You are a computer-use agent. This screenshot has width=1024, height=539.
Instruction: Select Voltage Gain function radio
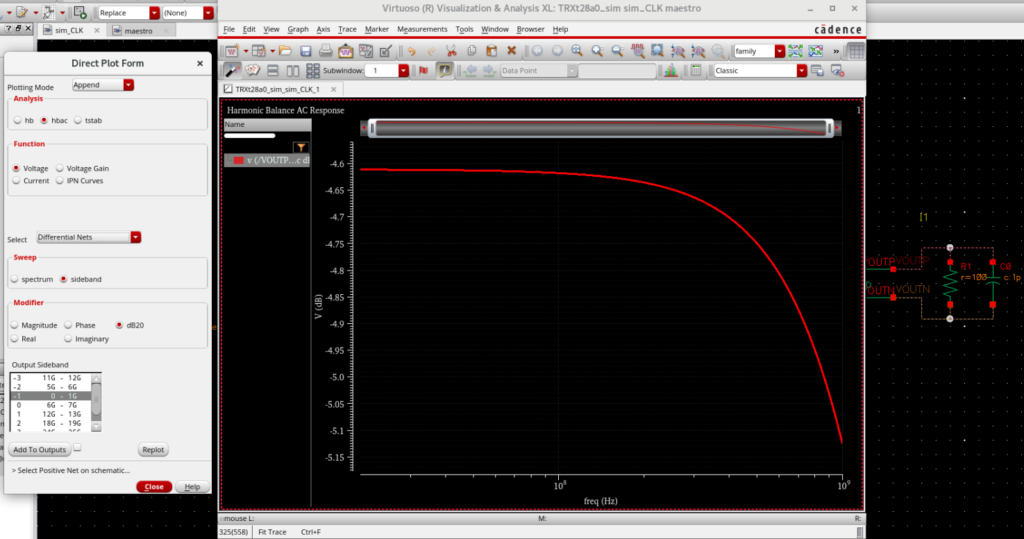(x=59, y=169)
